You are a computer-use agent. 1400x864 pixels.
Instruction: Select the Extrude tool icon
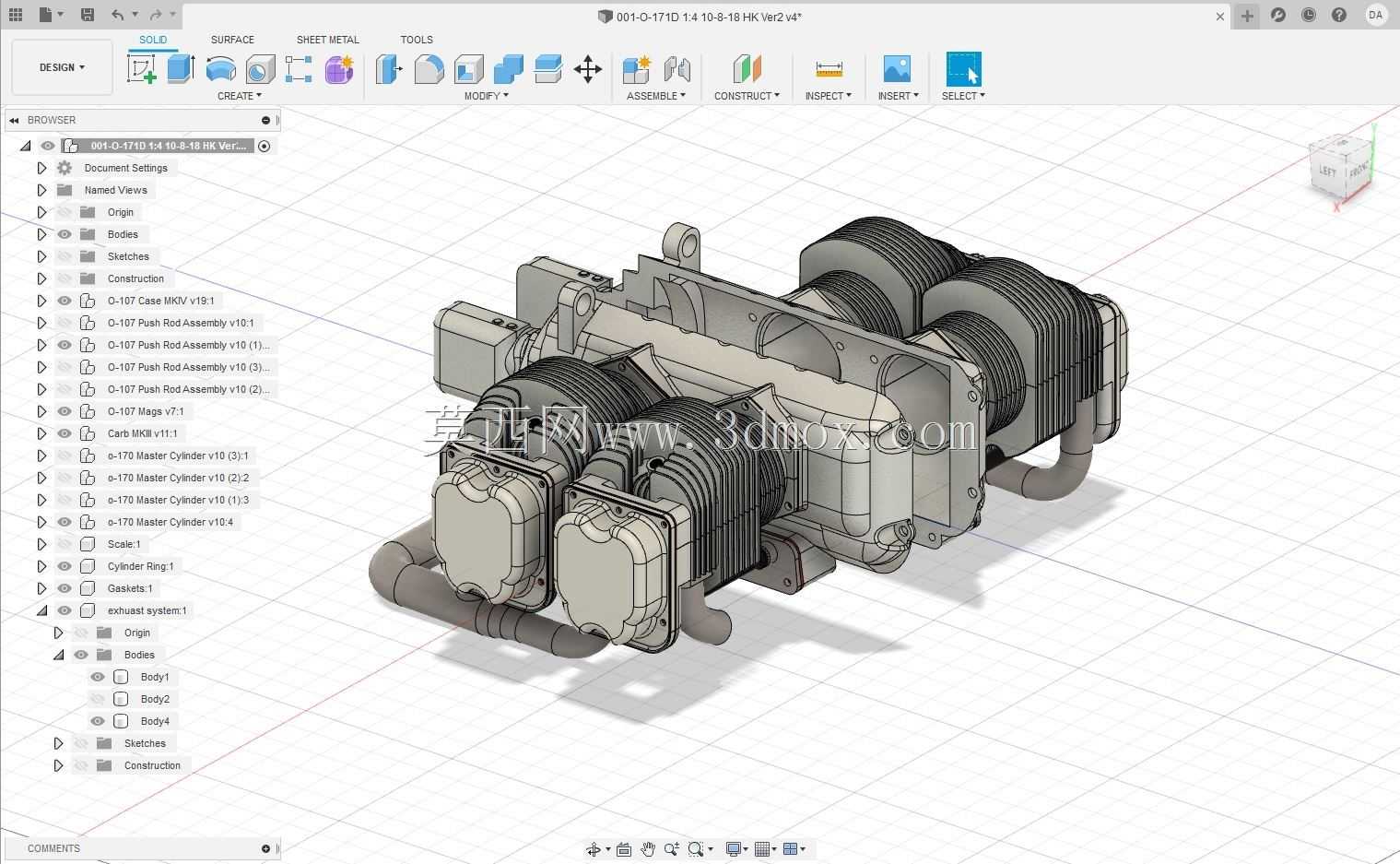pyautogui.click(x=181, y=69)
